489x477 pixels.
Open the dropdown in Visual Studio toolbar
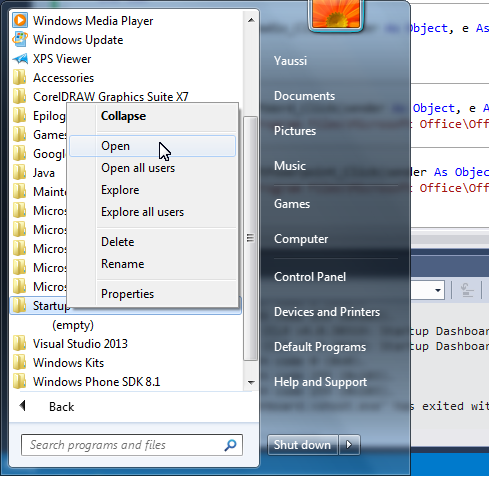tap(438, 290)
